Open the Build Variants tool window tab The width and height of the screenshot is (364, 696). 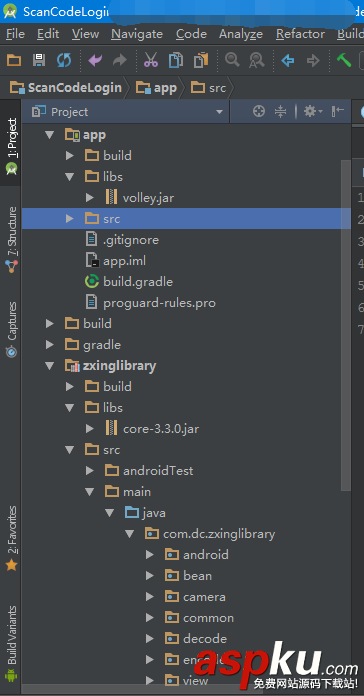[11, 643]
